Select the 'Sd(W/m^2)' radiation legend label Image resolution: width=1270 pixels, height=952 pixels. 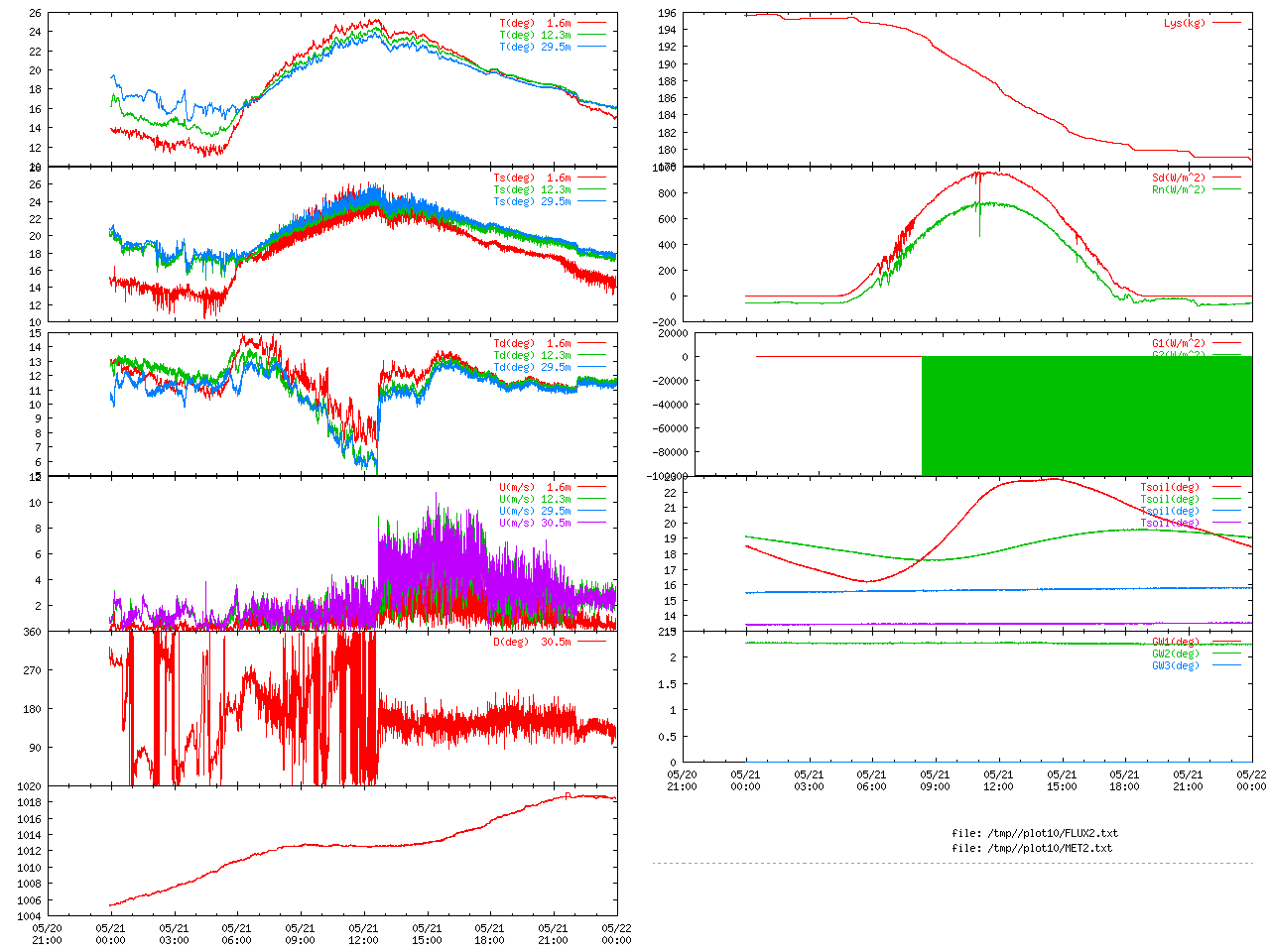coord(1179,178)
